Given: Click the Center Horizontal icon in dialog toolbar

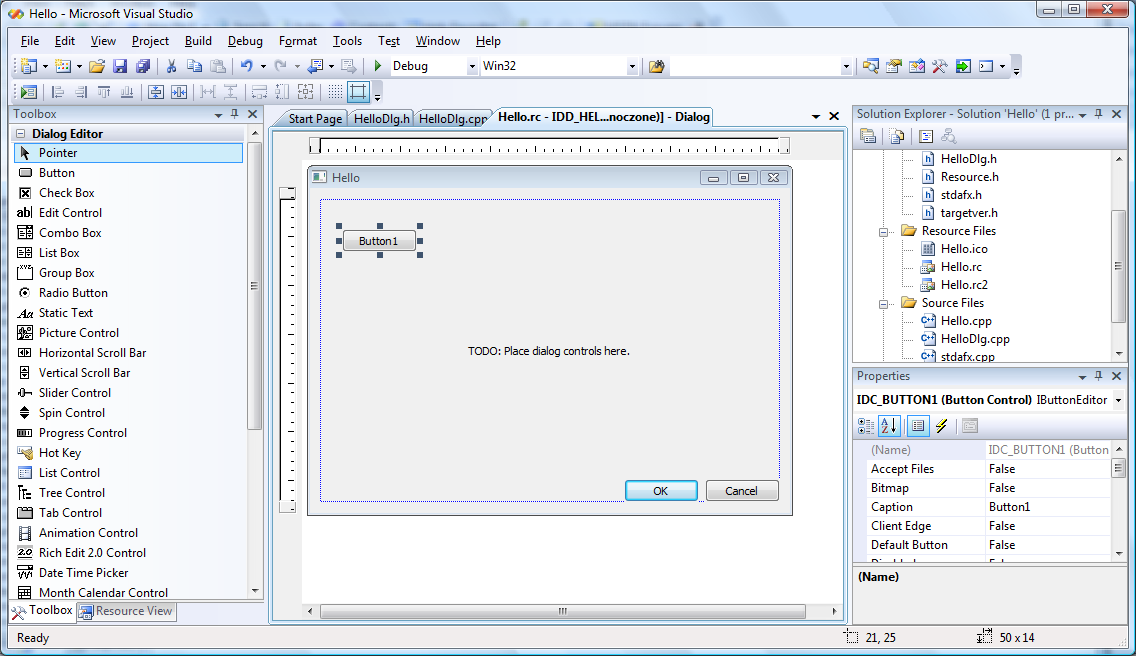Looking at the screenshot, I should [x=179, y=92].
